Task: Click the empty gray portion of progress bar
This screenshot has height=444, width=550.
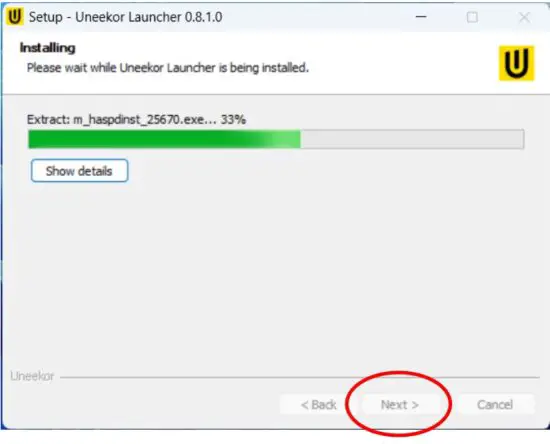Action: click(x=412, y=139)
